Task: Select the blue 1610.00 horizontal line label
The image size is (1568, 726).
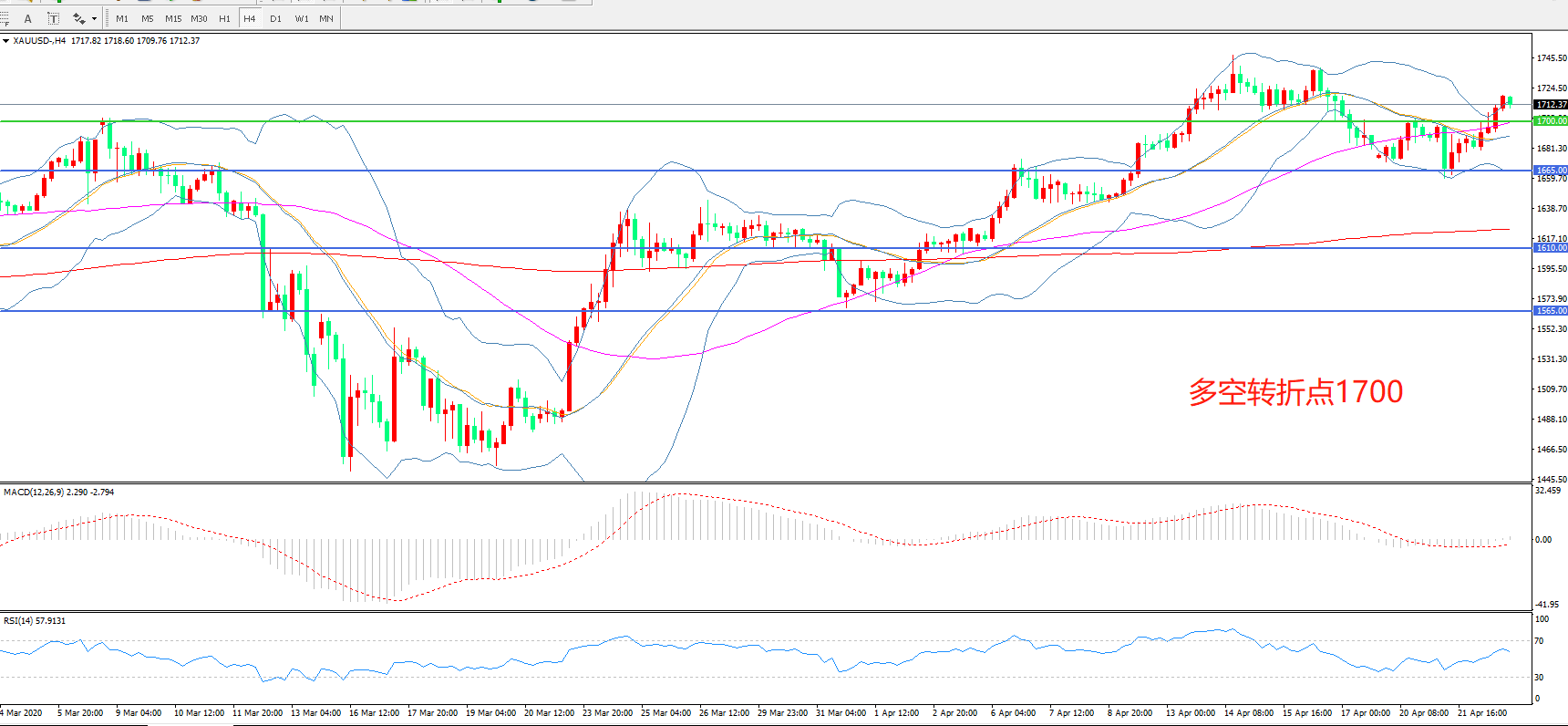Action: [x=1550, y=248]
